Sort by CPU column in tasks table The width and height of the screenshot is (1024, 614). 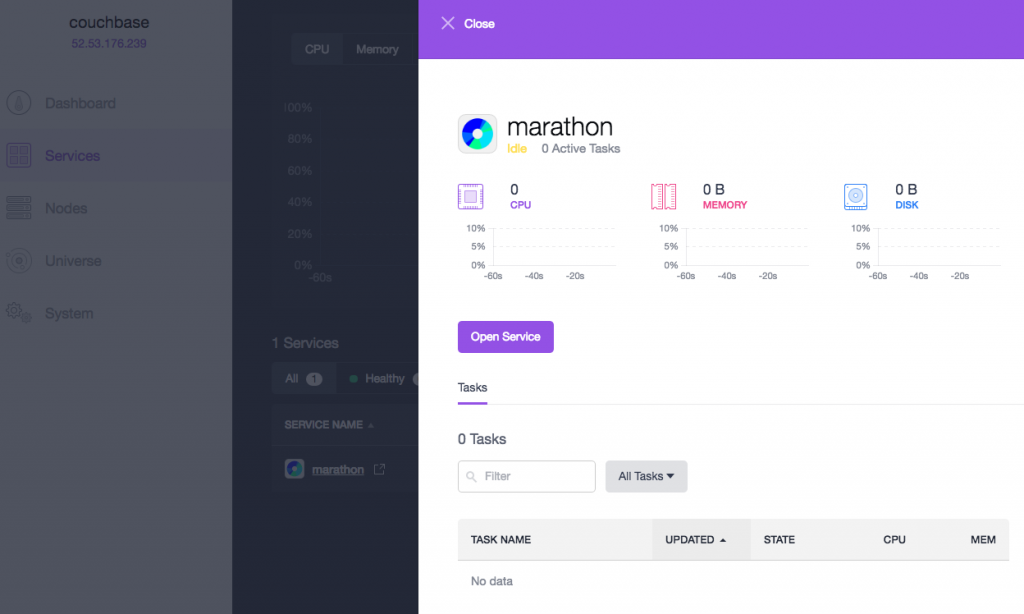pos(894,540)
